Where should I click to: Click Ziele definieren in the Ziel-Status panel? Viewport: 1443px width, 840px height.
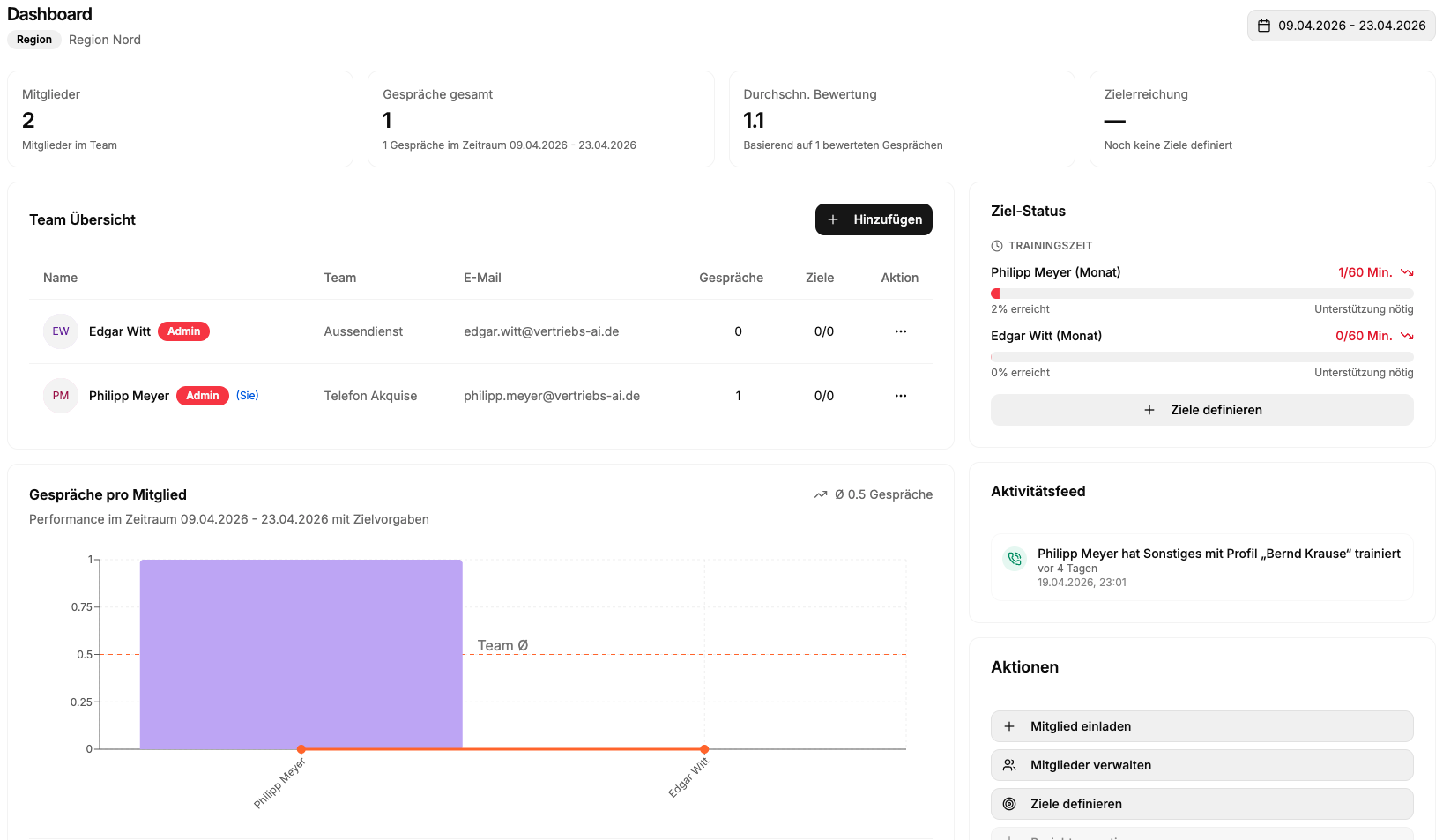[x=1201, y=410]
